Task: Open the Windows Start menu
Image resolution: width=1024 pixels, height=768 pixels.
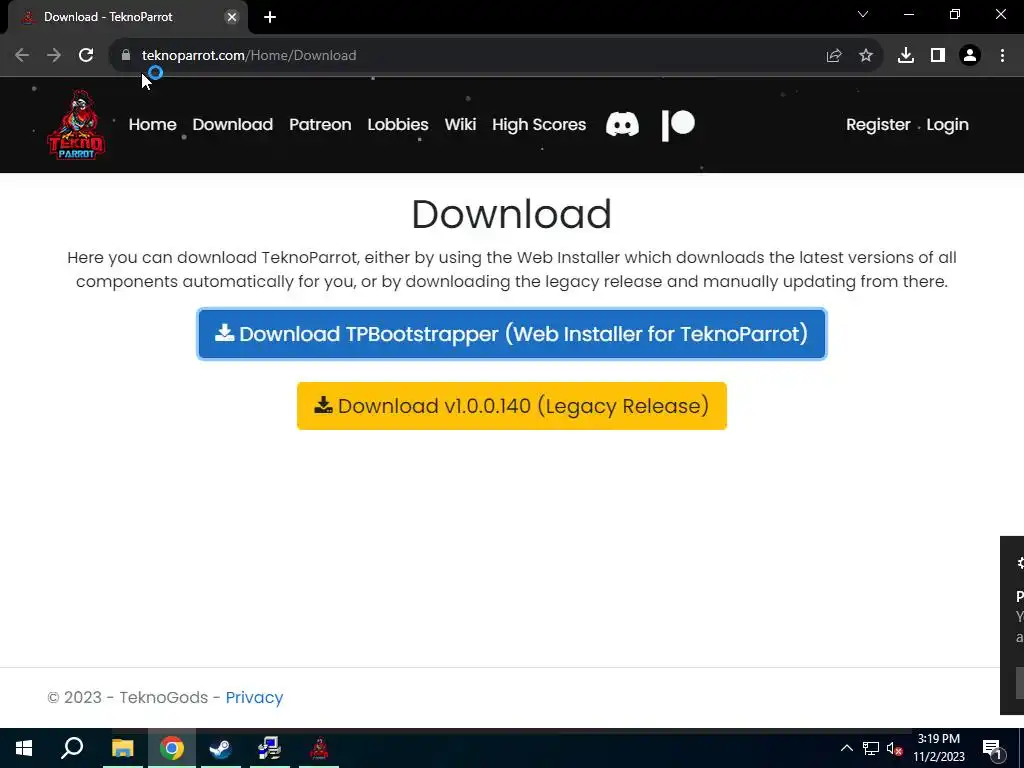Action: (24, 748)
